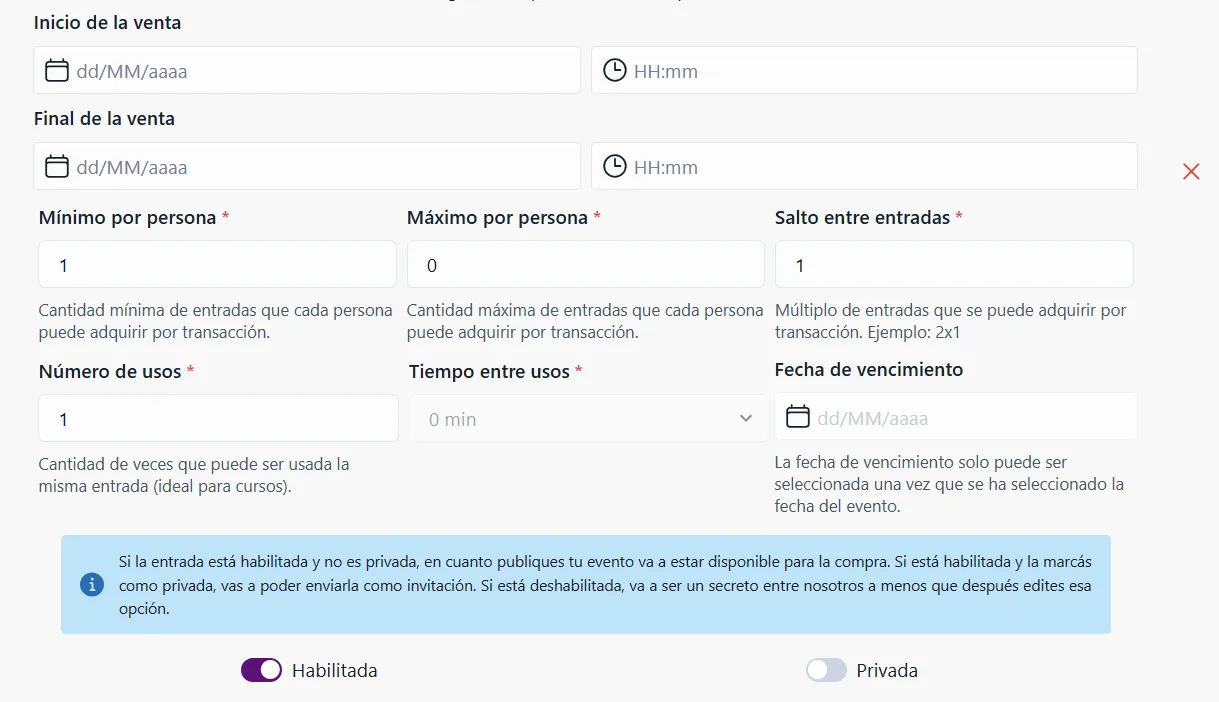The image size is (1219, 702).
Task: Click the clock icon for sale end time
Action: click(x=613, y=166)
